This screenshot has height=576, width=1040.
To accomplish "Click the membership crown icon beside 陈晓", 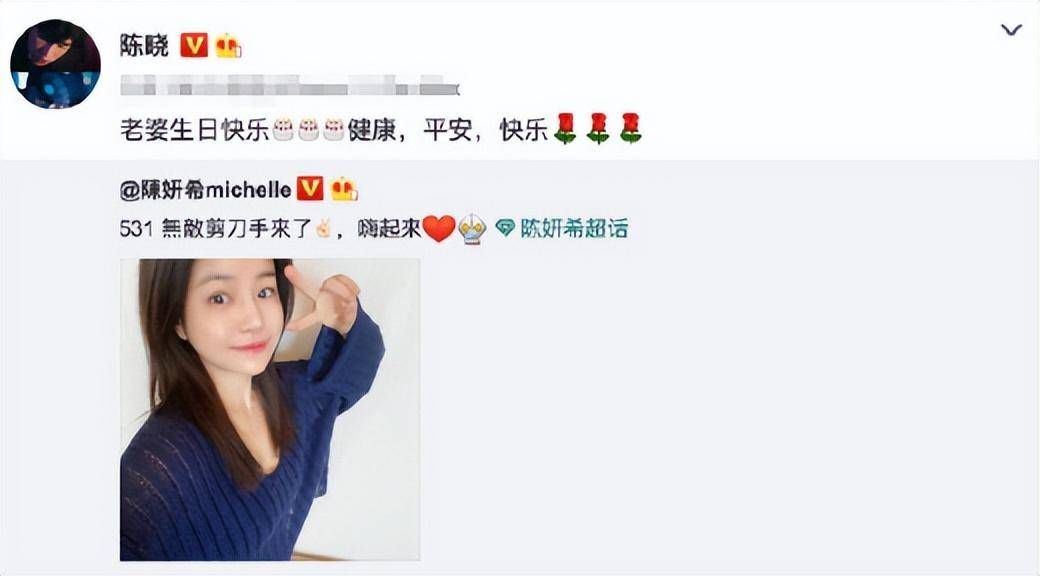I will pyautogui.click(x=228, y=46).
